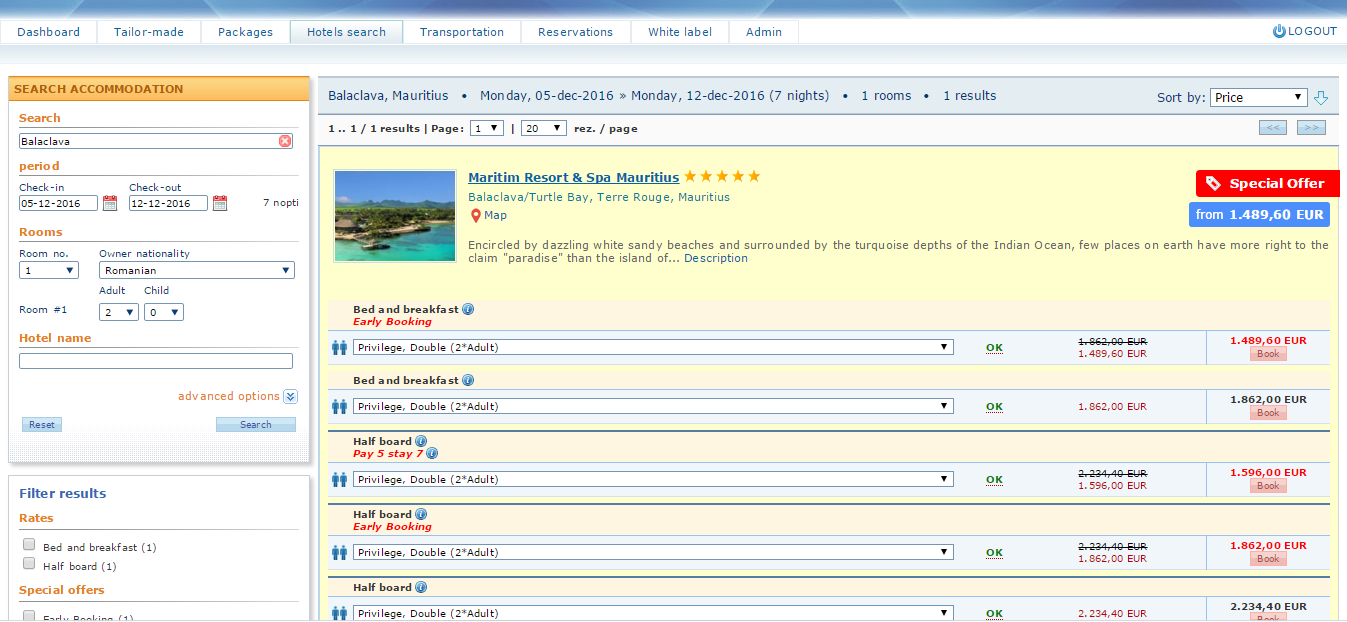Click the hotel thumbnail photo
This screenshot has width=1347, height=622.
click(x=394, y=216)
